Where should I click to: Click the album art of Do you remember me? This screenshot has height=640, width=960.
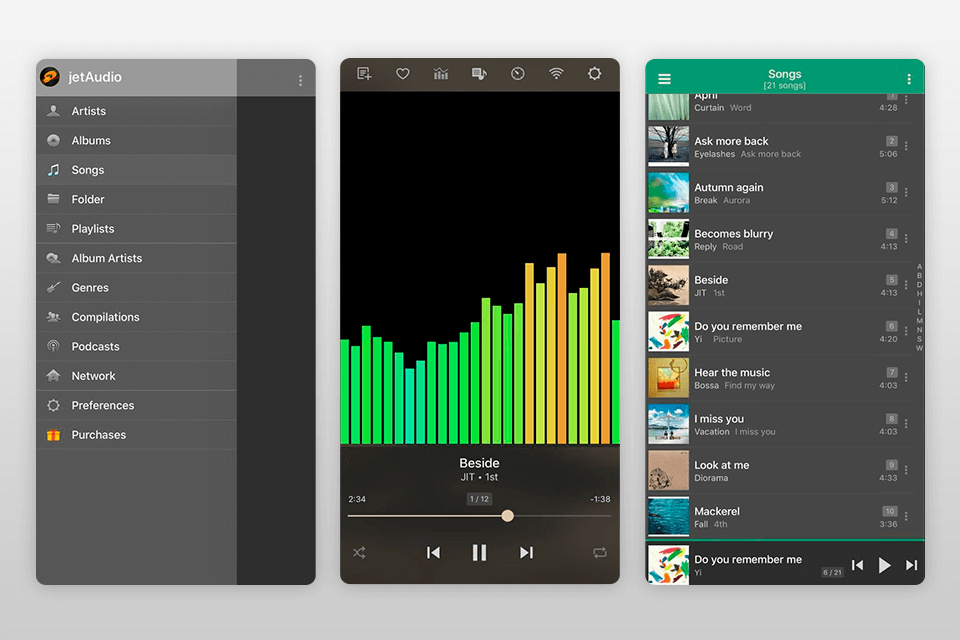tap(668, 331)
